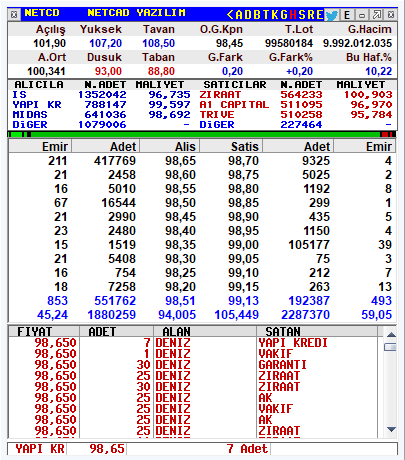The width and height of the screenshot is (405, 460).
Task: Click G.Hacim value 9.992.012.035
Action: tap(357, 43)
